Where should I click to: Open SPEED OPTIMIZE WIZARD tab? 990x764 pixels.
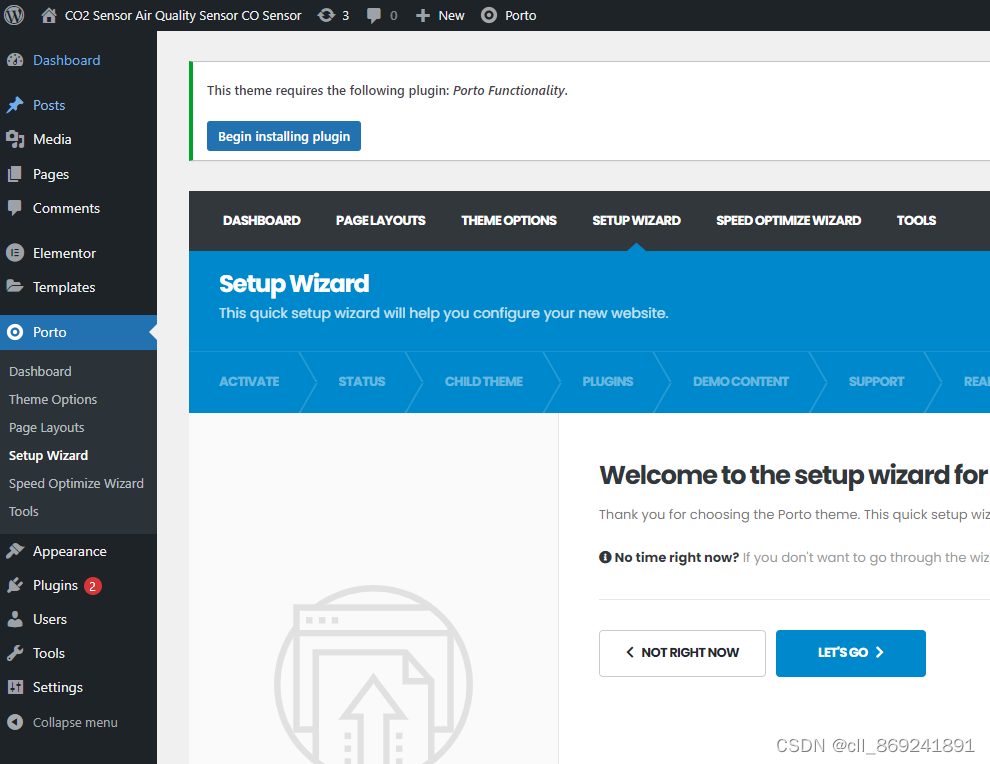pyautogui.click(x=789, y=220)
